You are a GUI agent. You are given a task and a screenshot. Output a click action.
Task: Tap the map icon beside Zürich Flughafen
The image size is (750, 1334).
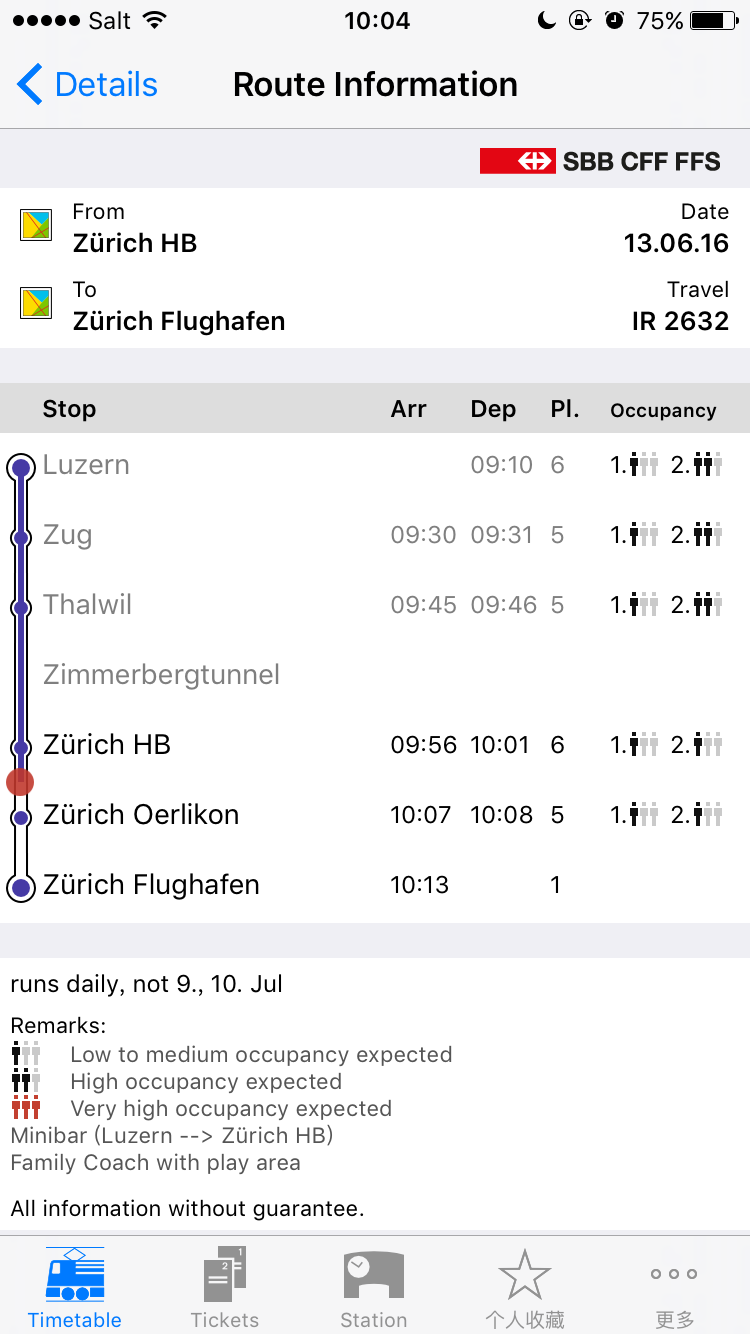point(37,304)
